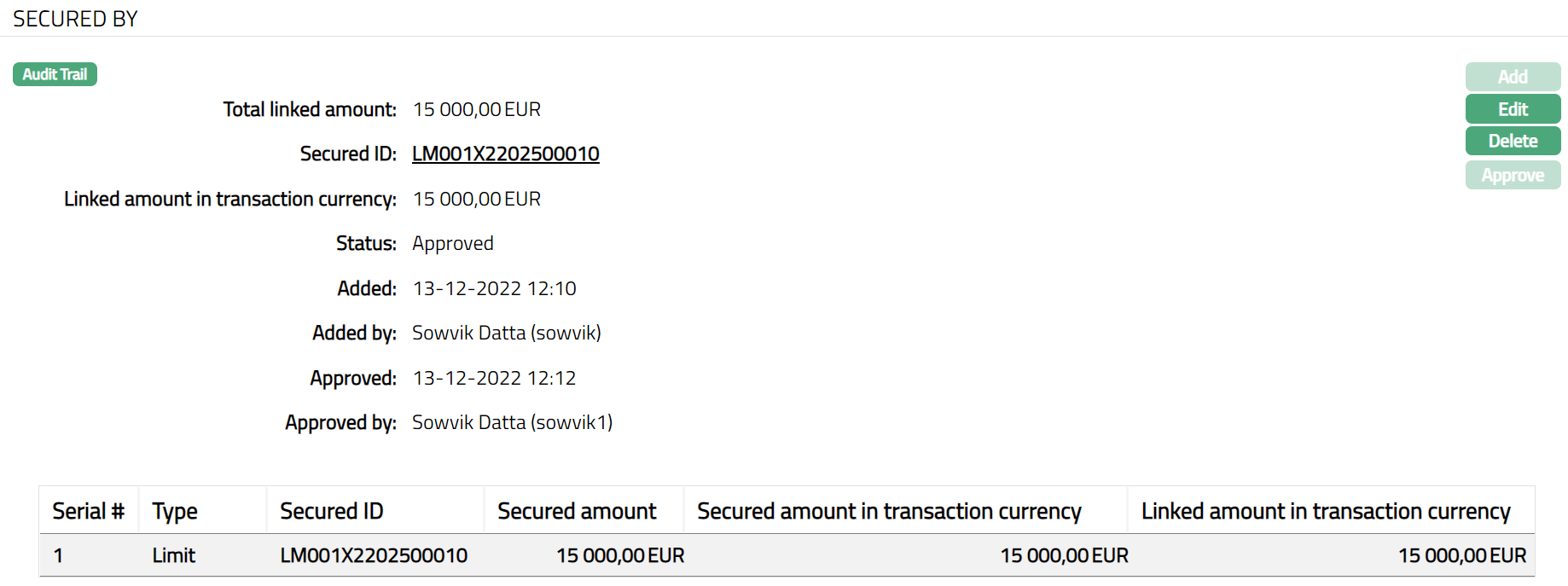Click the Limit type cell

tap(174, 556)
